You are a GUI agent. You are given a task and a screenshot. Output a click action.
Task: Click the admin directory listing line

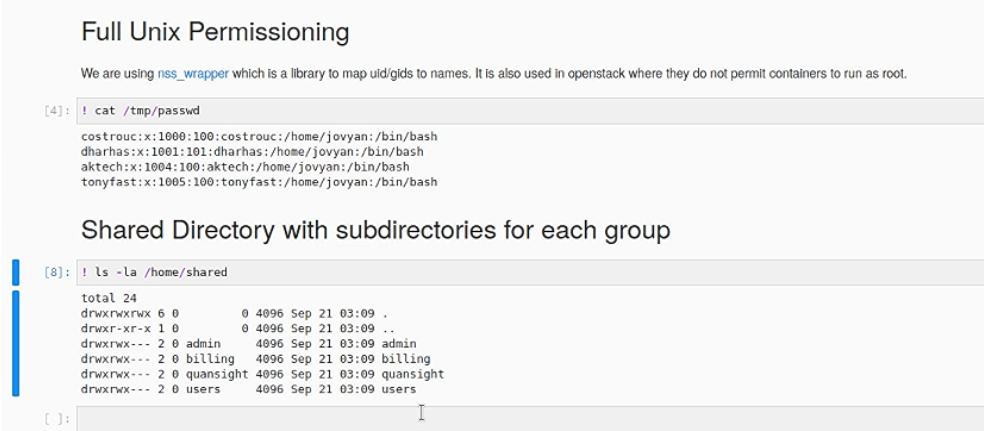coord(248,343)
